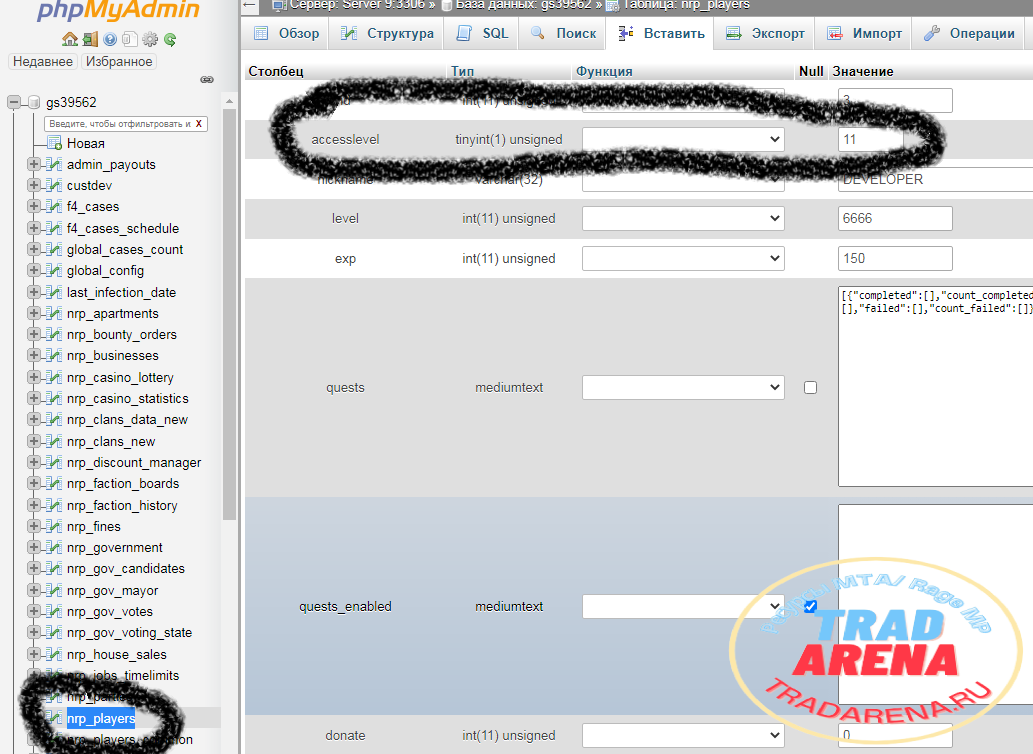Click the phpMyAdmin logo
Screen dimensions: 1033x754
(x=119, y=10)
